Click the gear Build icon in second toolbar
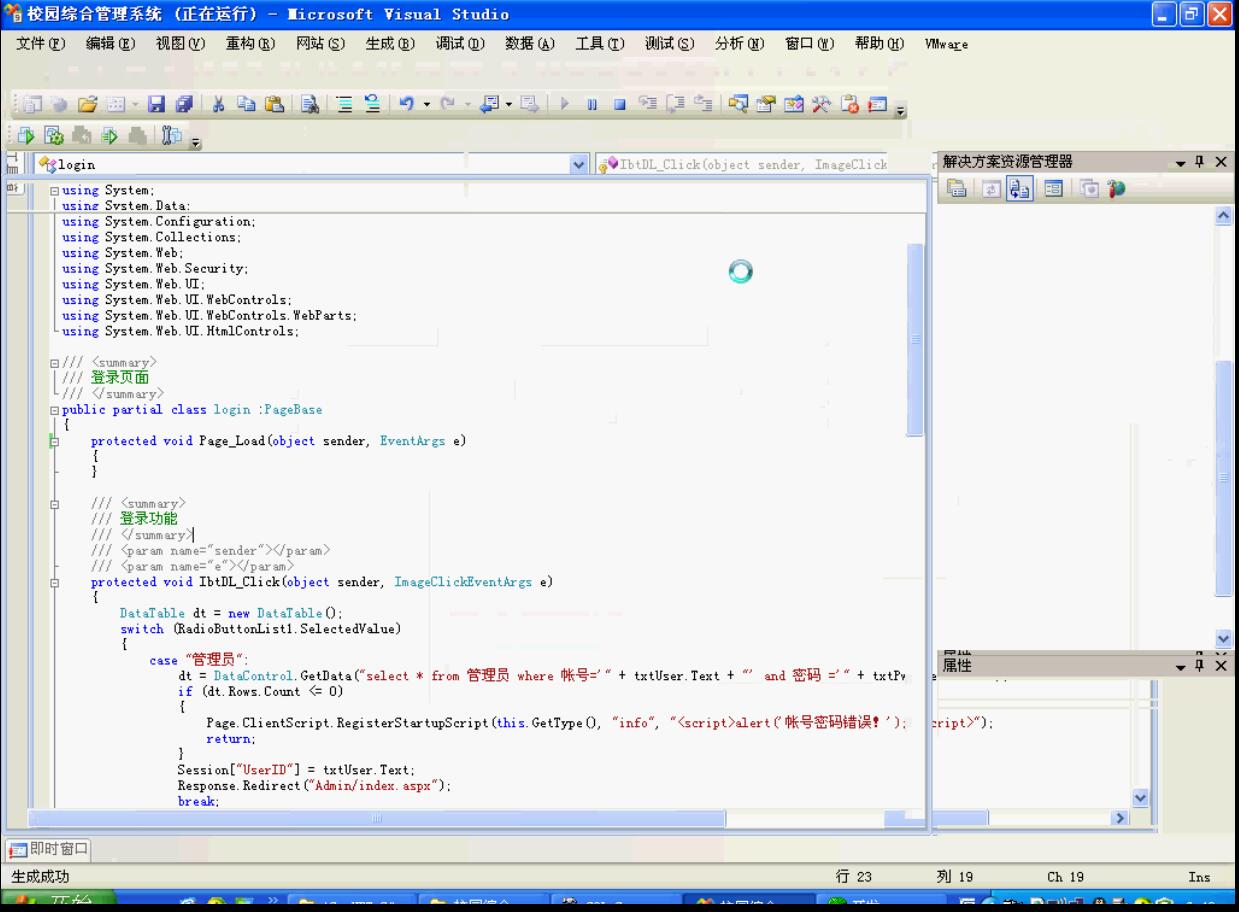Screen dimensions: 1239x912 [x=53, y=136]
